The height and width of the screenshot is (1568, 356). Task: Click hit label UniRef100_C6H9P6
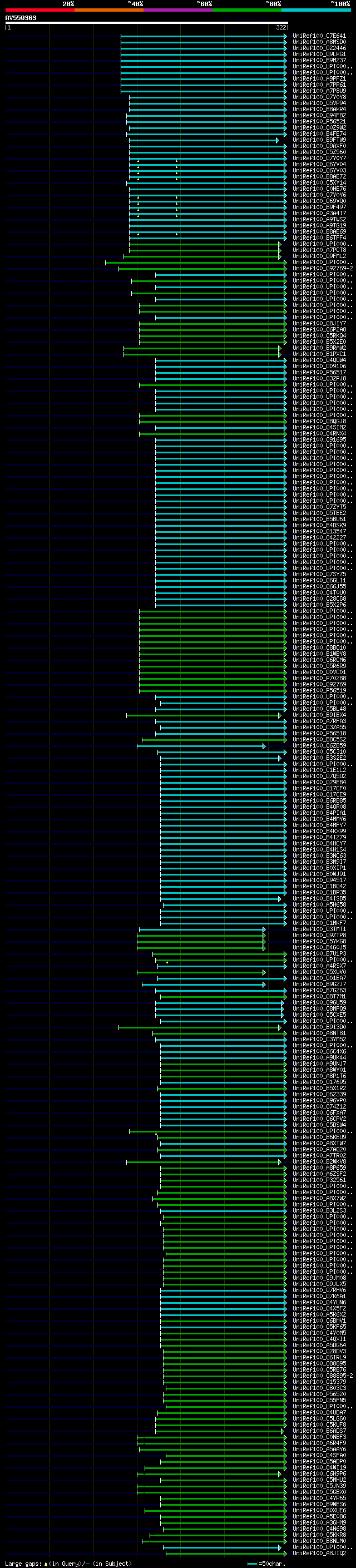(x=319, y=1473)
